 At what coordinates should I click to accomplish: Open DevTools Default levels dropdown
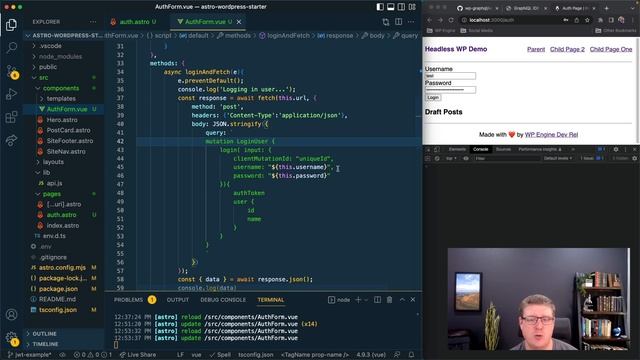(x=558, y=158)
